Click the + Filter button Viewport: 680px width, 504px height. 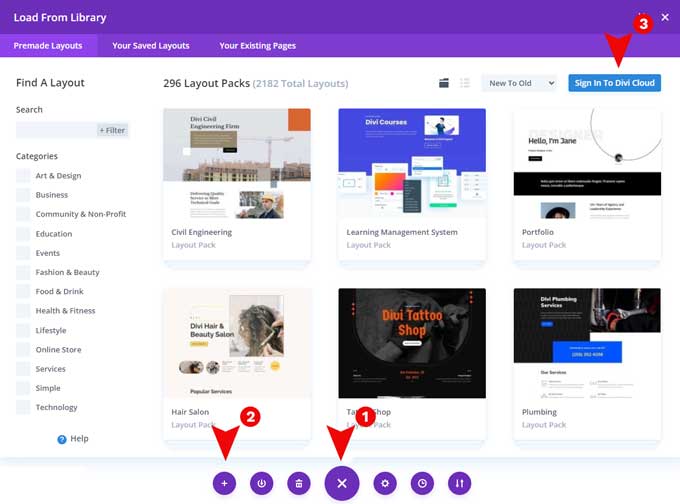pyautogui.click(x=112, y=130)
